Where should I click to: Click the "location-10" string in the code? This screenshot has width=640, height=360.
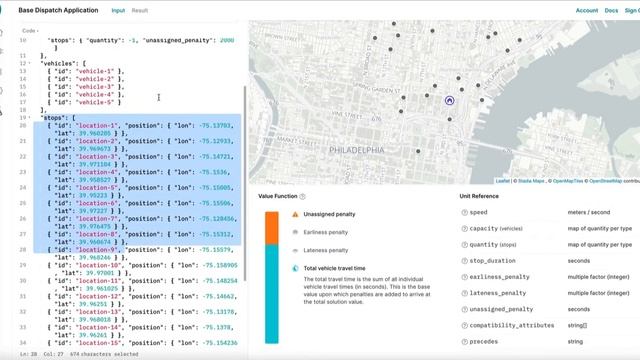click(x=99, y=265)
